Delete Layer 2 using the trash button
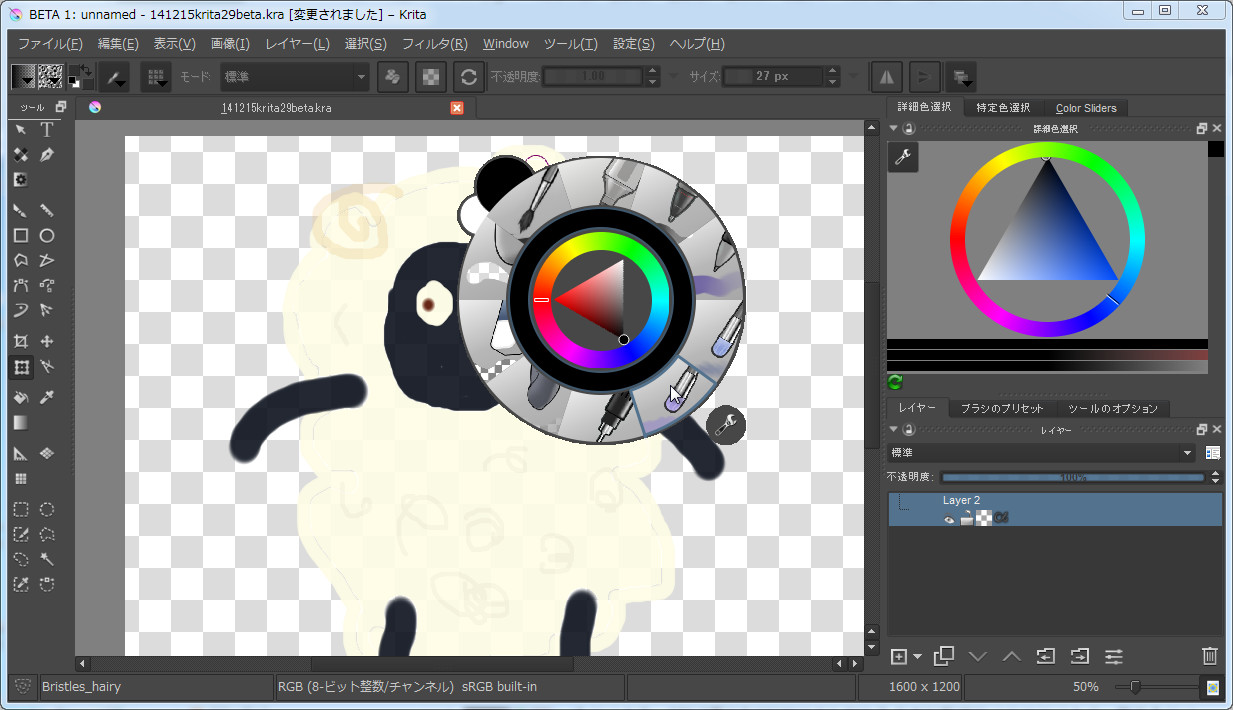Viewport: 1233px width, 710px height. click(1209, 656)
